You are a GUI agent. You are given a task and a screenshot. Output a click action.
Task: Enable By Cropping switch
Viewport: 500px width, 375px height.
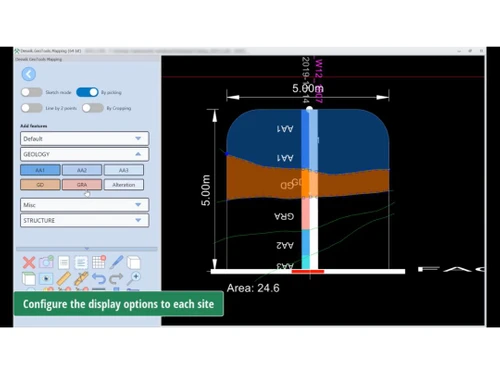93,108
